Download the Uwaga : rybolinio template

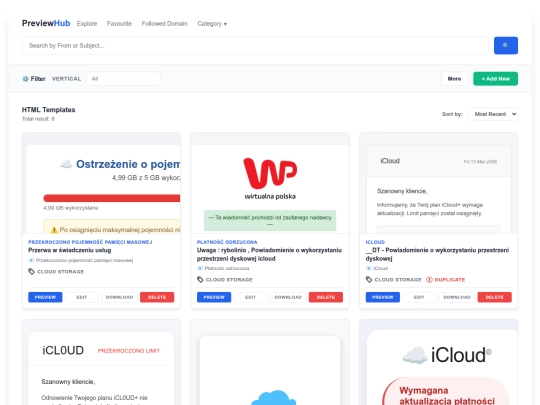coord(288,297)
